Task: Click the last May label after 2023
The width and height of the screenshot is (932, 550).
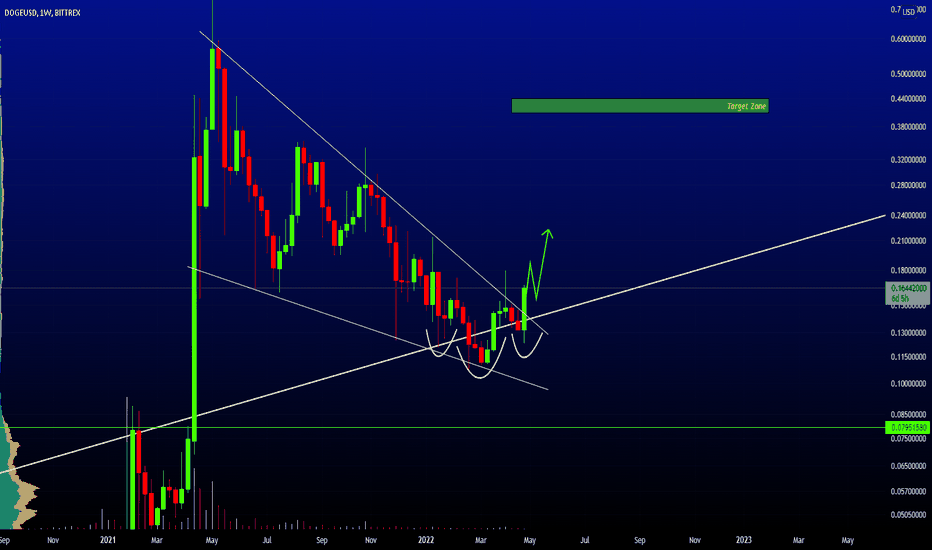Action: (x=848, y=540)
